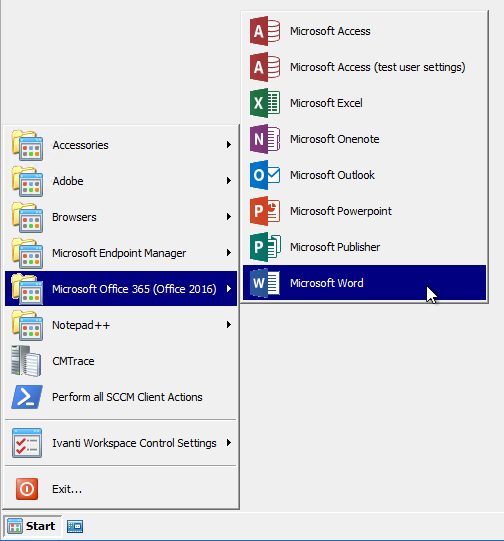This screenshot has height=541, width=504.
Task: Select the Microsoft Endpoint Manager label
Action: 119,253
